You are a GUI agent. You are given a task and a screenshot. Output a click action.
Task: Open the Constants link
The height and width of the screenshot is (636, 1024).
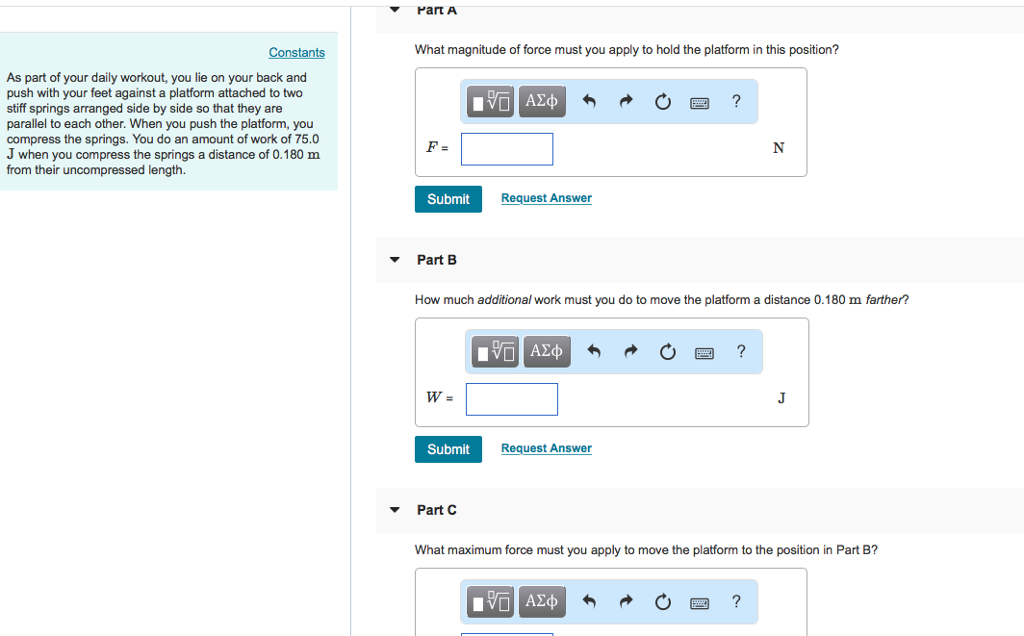296,52
